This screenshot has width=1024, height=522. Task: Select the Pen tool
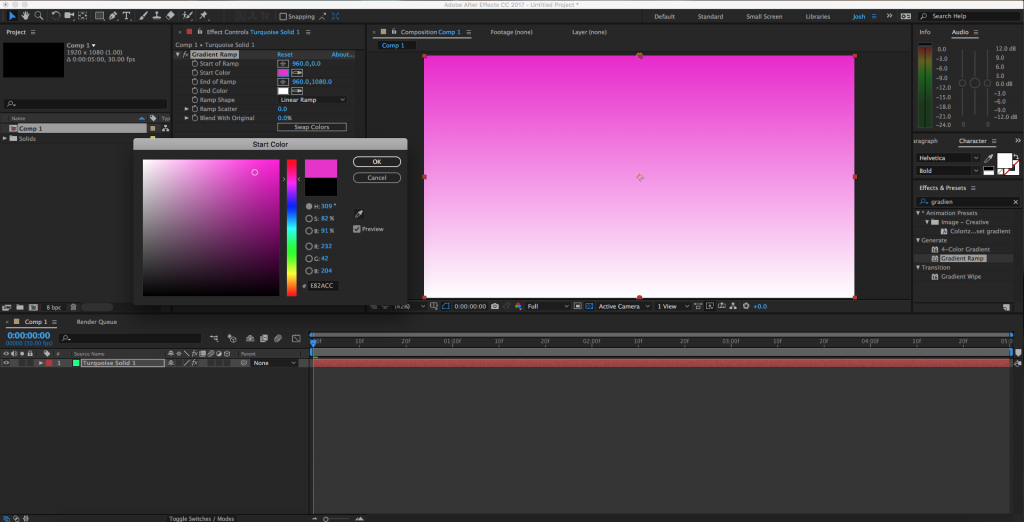tap(114, 16)
